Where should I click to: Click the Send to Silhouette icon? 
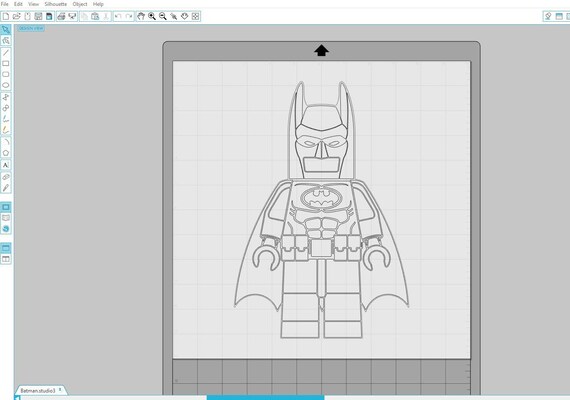coord(72,16)
